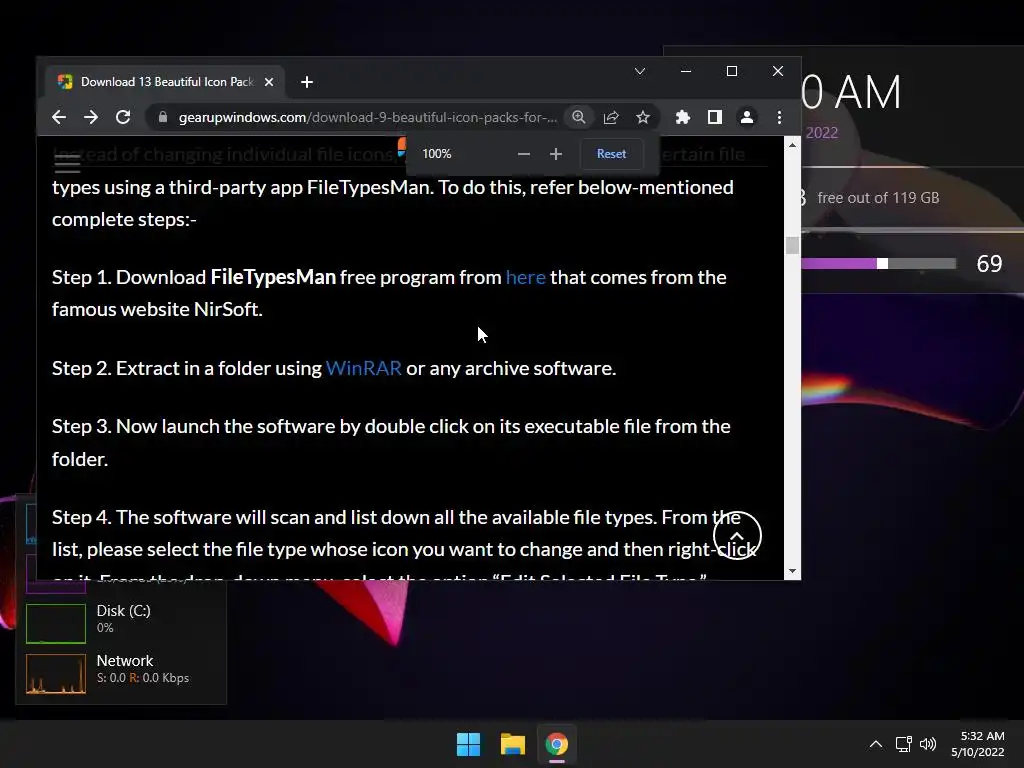
Task: Open Chrome's three-dot menu
Action: click(779, 117)
